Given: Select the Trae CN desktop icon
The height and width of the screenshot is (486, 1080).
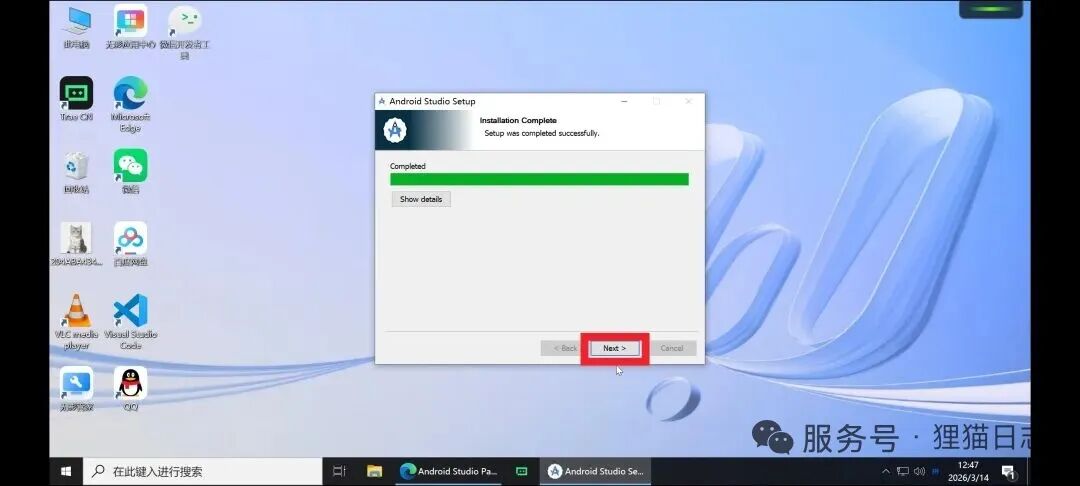Looking at the screenshot, I should 76,98.
